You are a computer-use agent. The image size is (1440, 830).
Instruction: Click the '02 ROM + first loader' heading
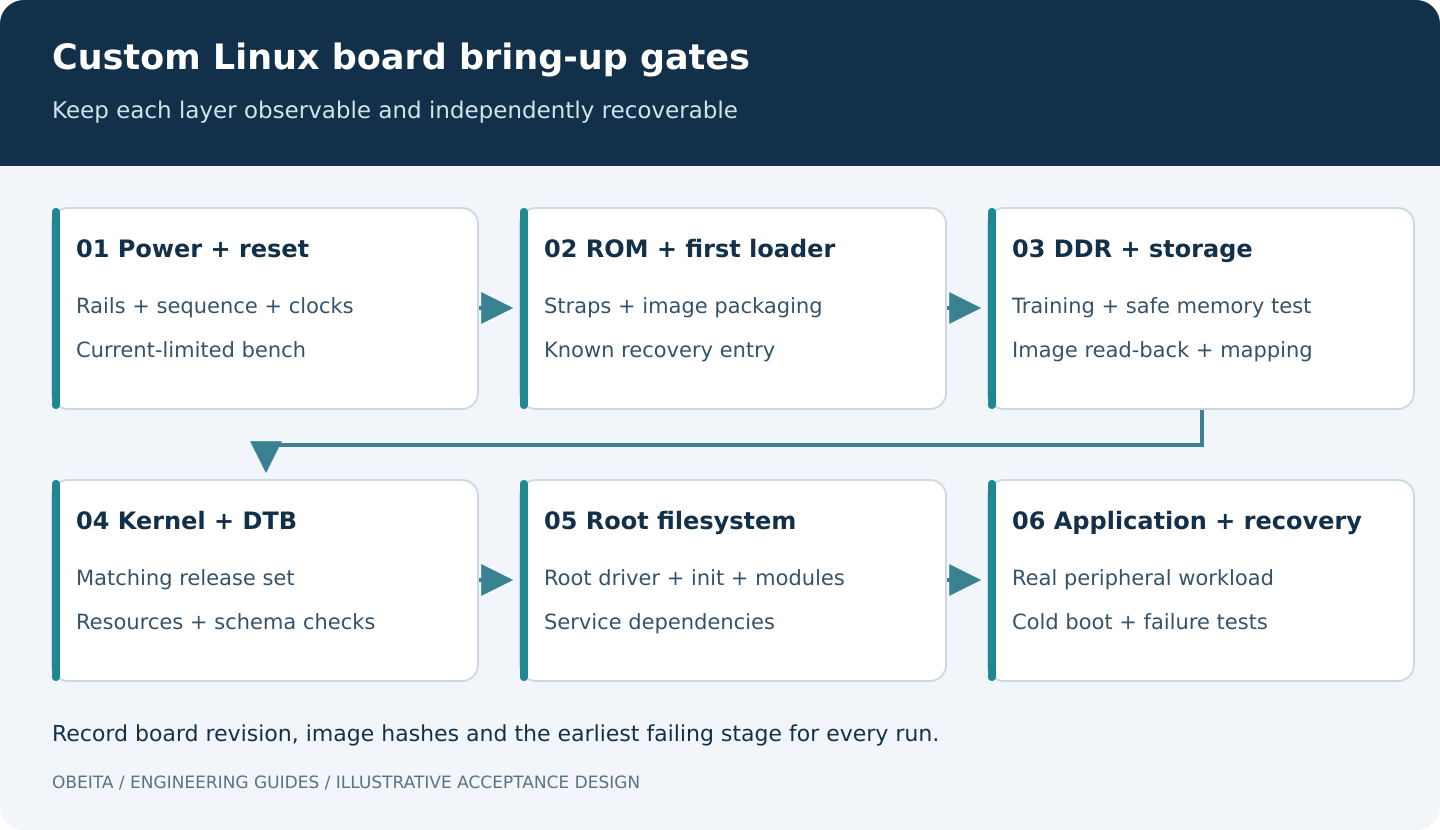(689, 249)
